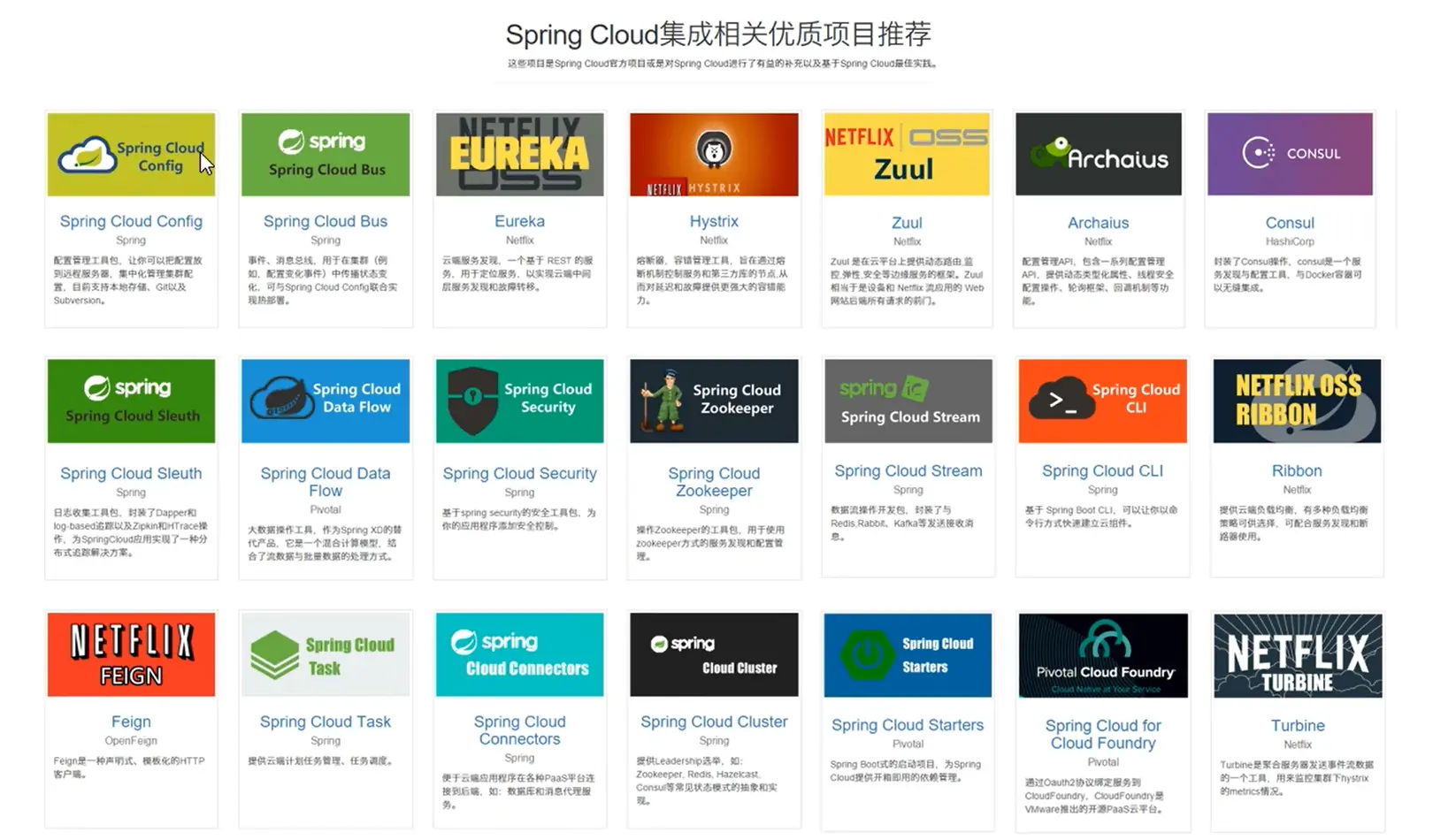The width and height of the screenshot is (1433, 840).
Task: Click the Pivotal Cloud Foundry banner image
Action: click(x=1103, y=655)
